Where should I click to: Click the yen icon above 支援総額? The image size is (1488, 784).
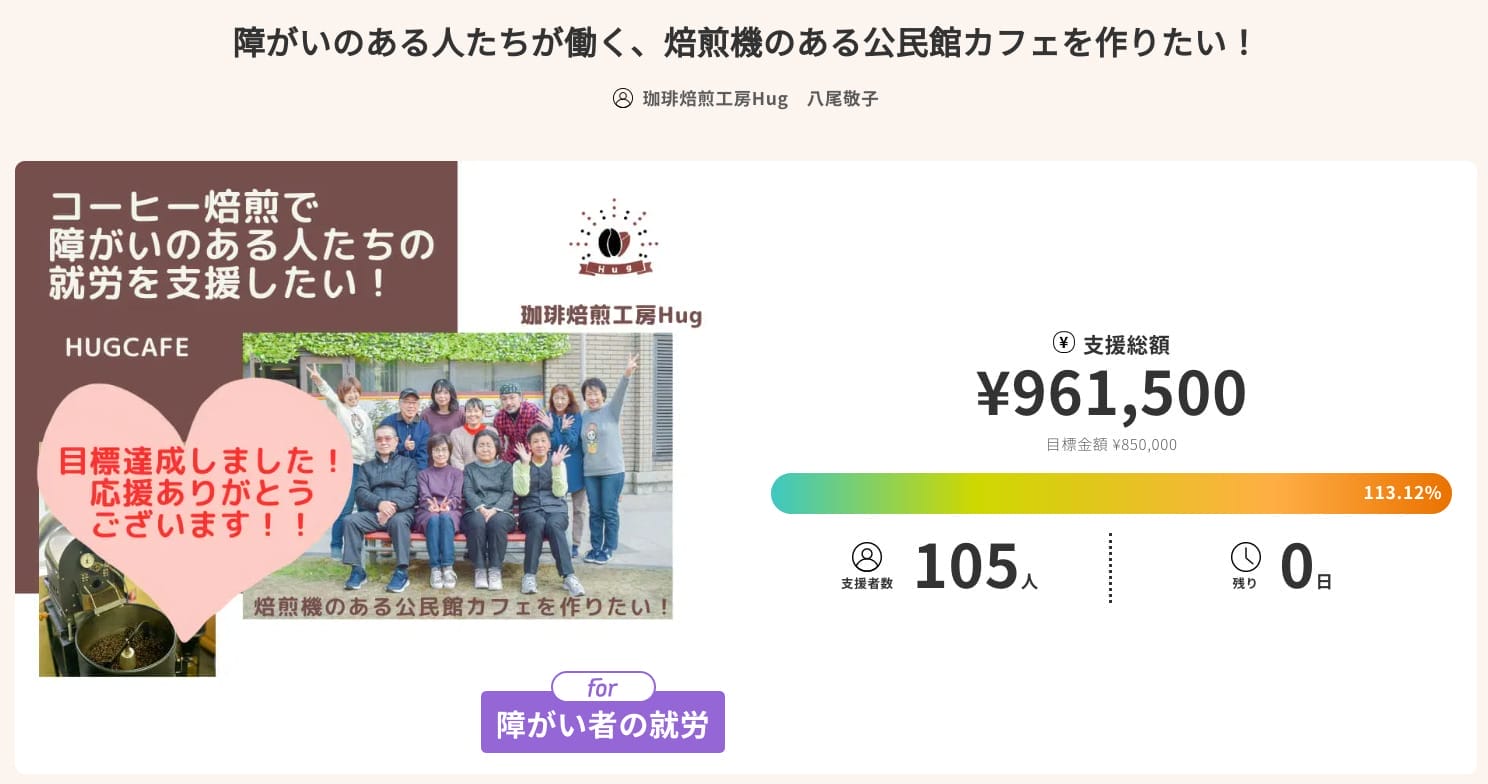[1062, 342]
